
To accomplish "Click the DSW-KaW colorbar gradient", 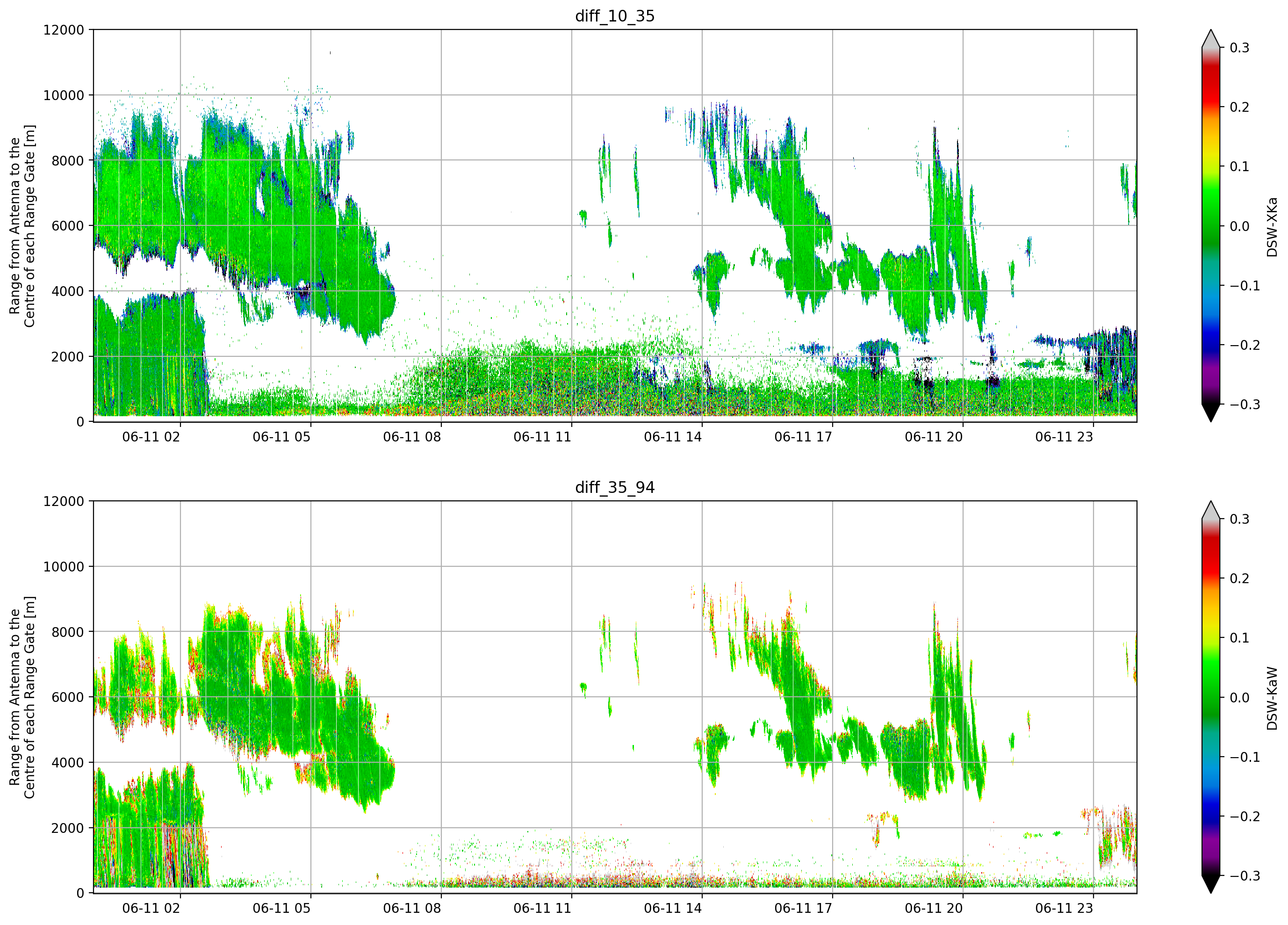I will coord(1211,697).
